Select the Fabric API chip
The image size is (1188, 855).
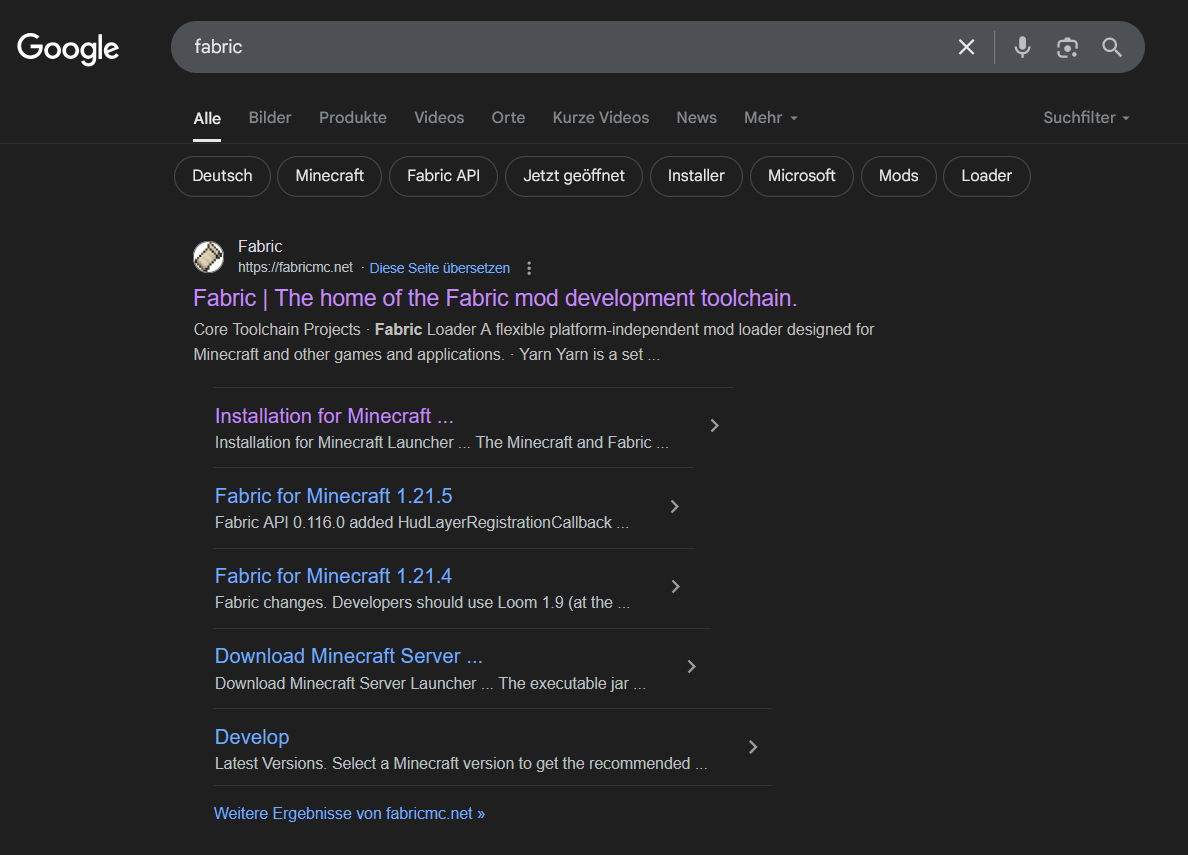(443, 176)
